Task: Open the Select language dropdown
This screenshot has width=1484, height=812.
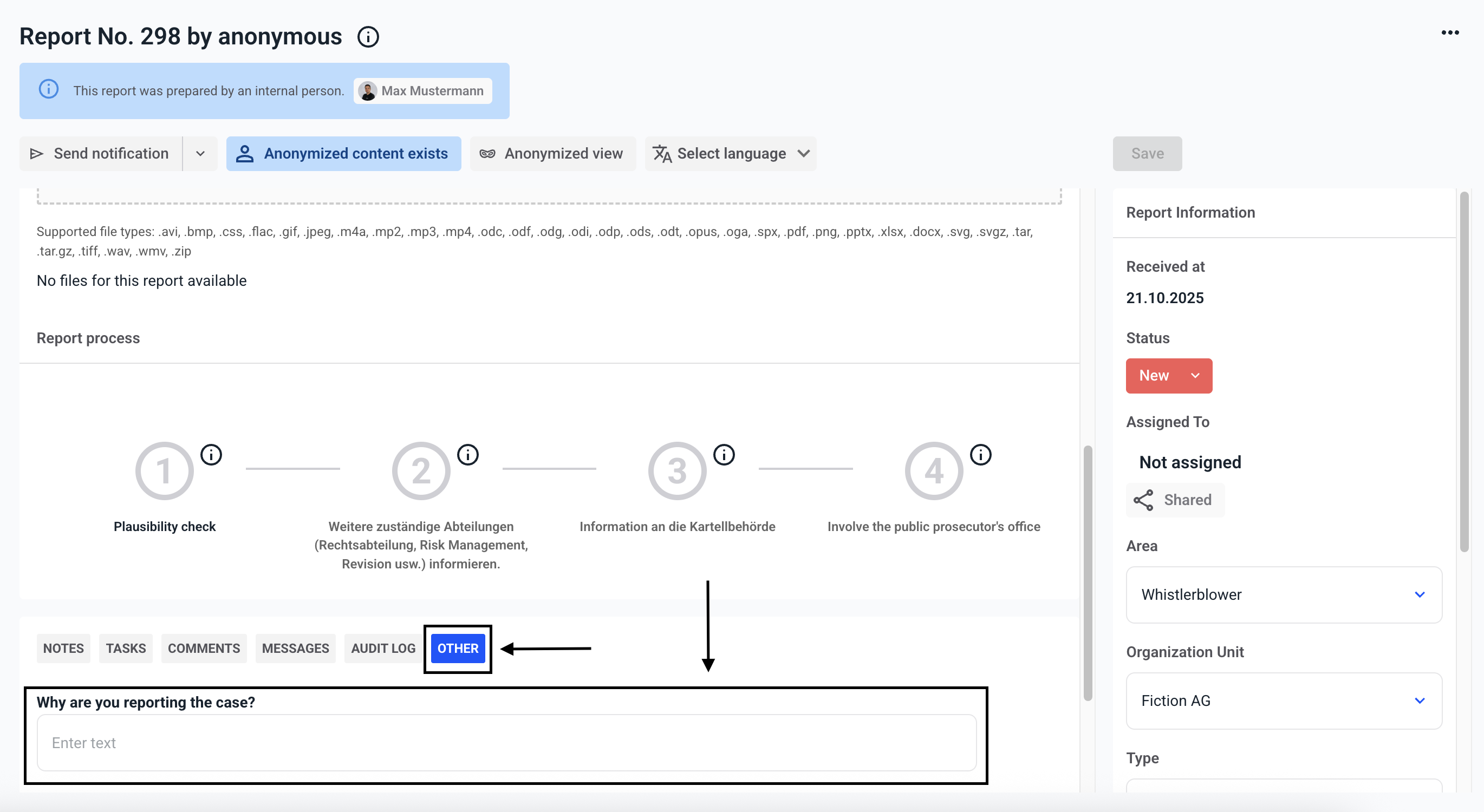Action: [x=731, y=154]
